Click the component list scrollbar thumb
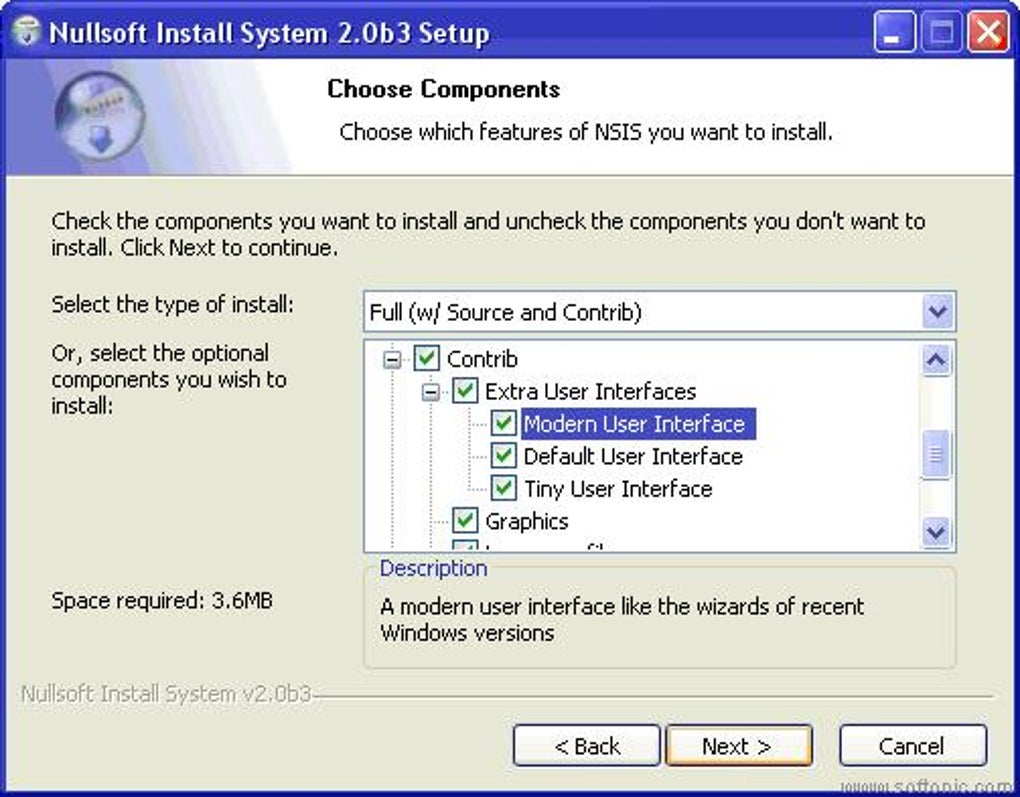1020x797 pixels. click(x=936, y=455)
